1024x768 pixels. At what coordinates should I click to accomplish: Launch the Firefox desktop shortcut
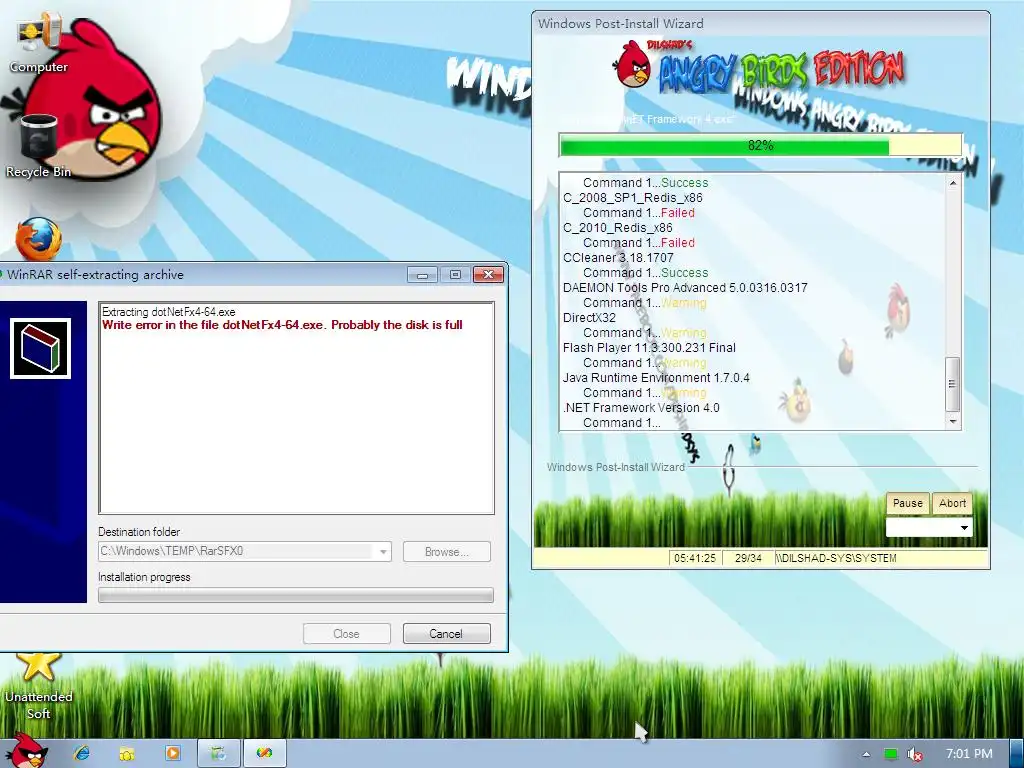coord(38,240)
